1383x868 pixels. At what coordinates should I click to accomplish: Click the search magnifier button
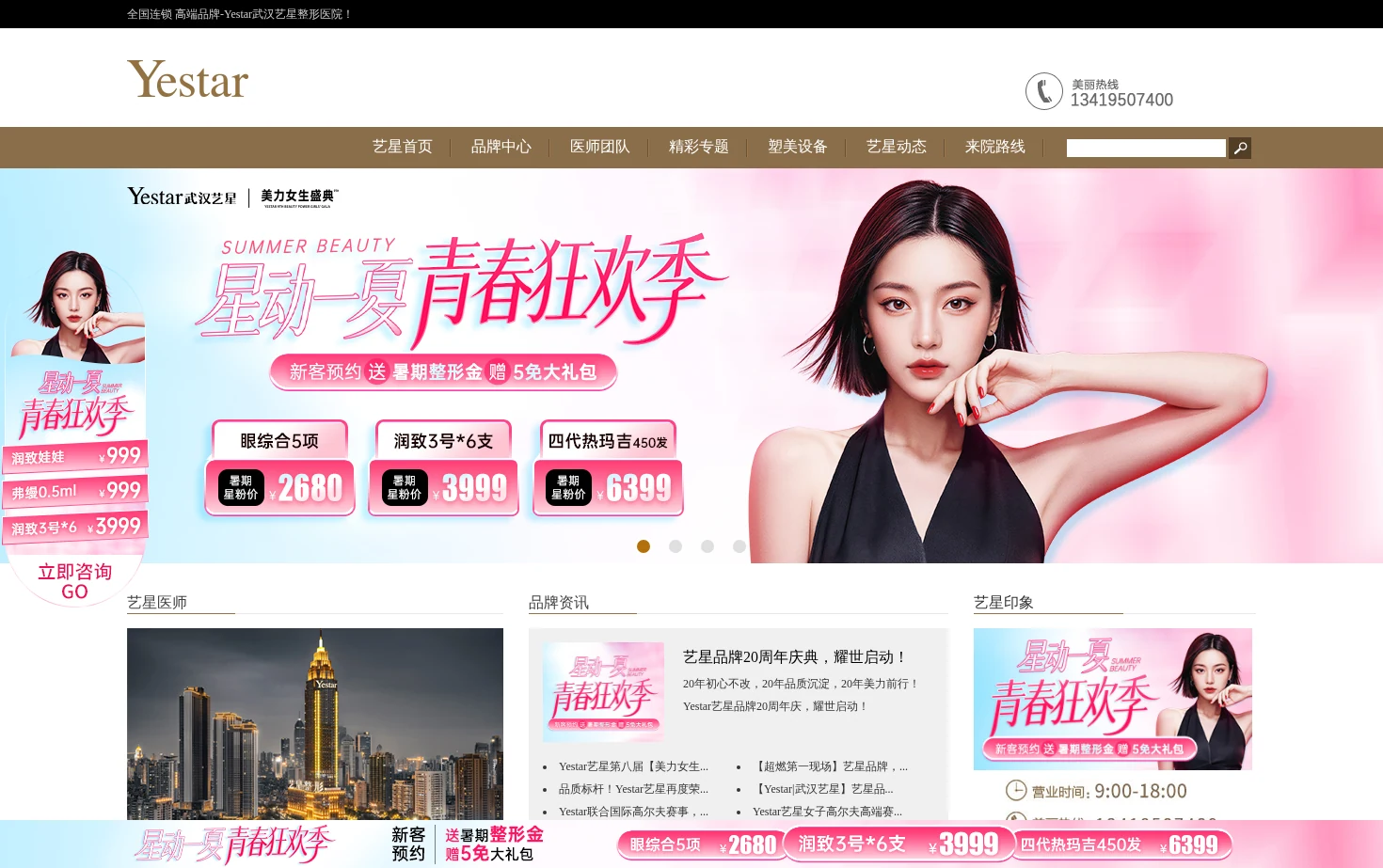(1240, 148)
